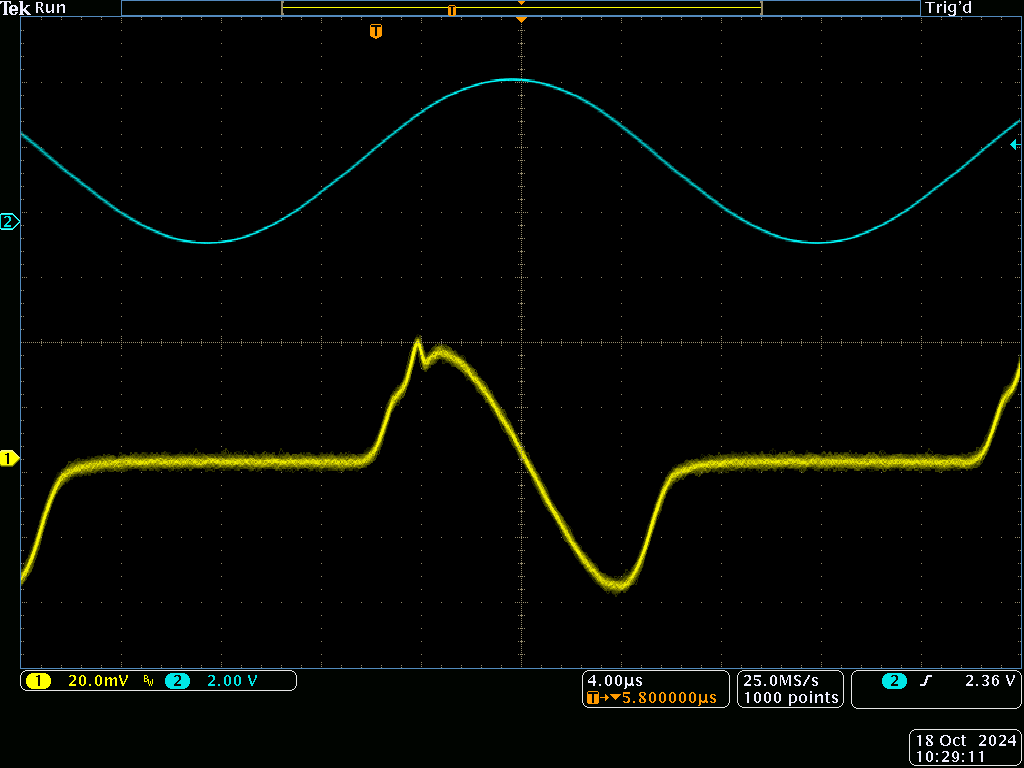Click the Channel 1 ground reference marker
The width and height of the screenshot is (1024, 768).
click(10, 457)
